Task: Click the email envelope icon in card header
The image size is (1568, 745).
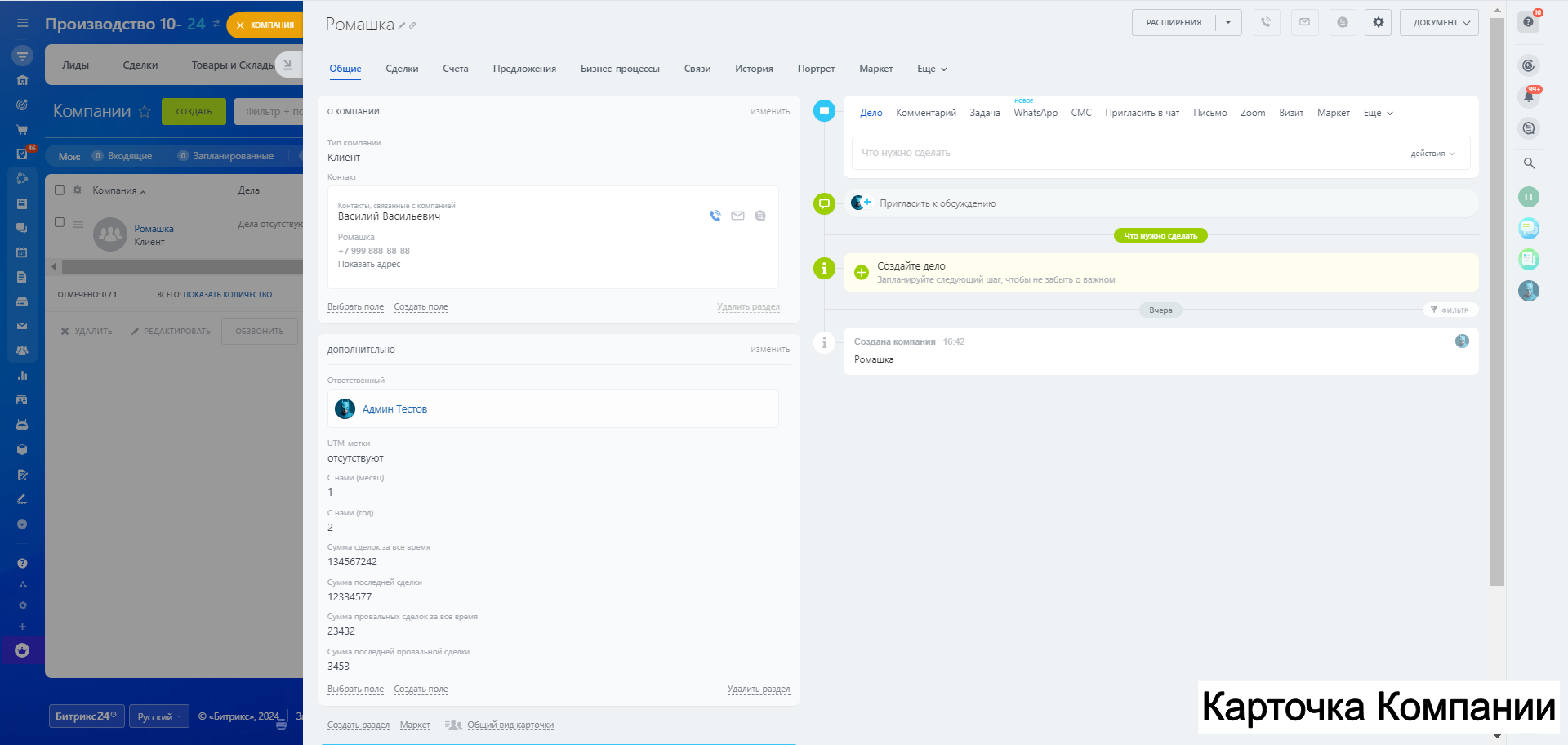Action: click(x=1304, y=23)
